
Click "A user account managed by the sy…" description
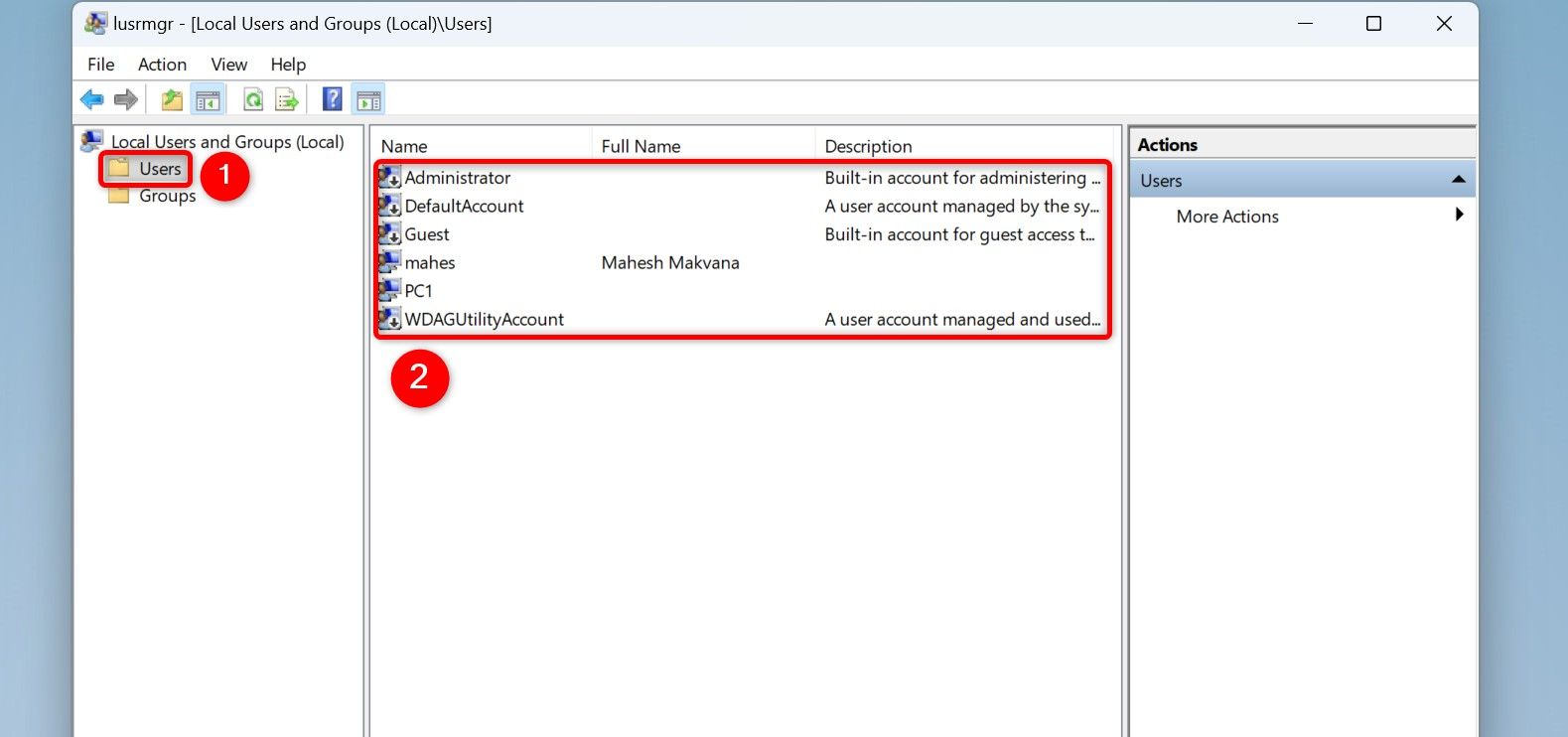coord(962,207)
